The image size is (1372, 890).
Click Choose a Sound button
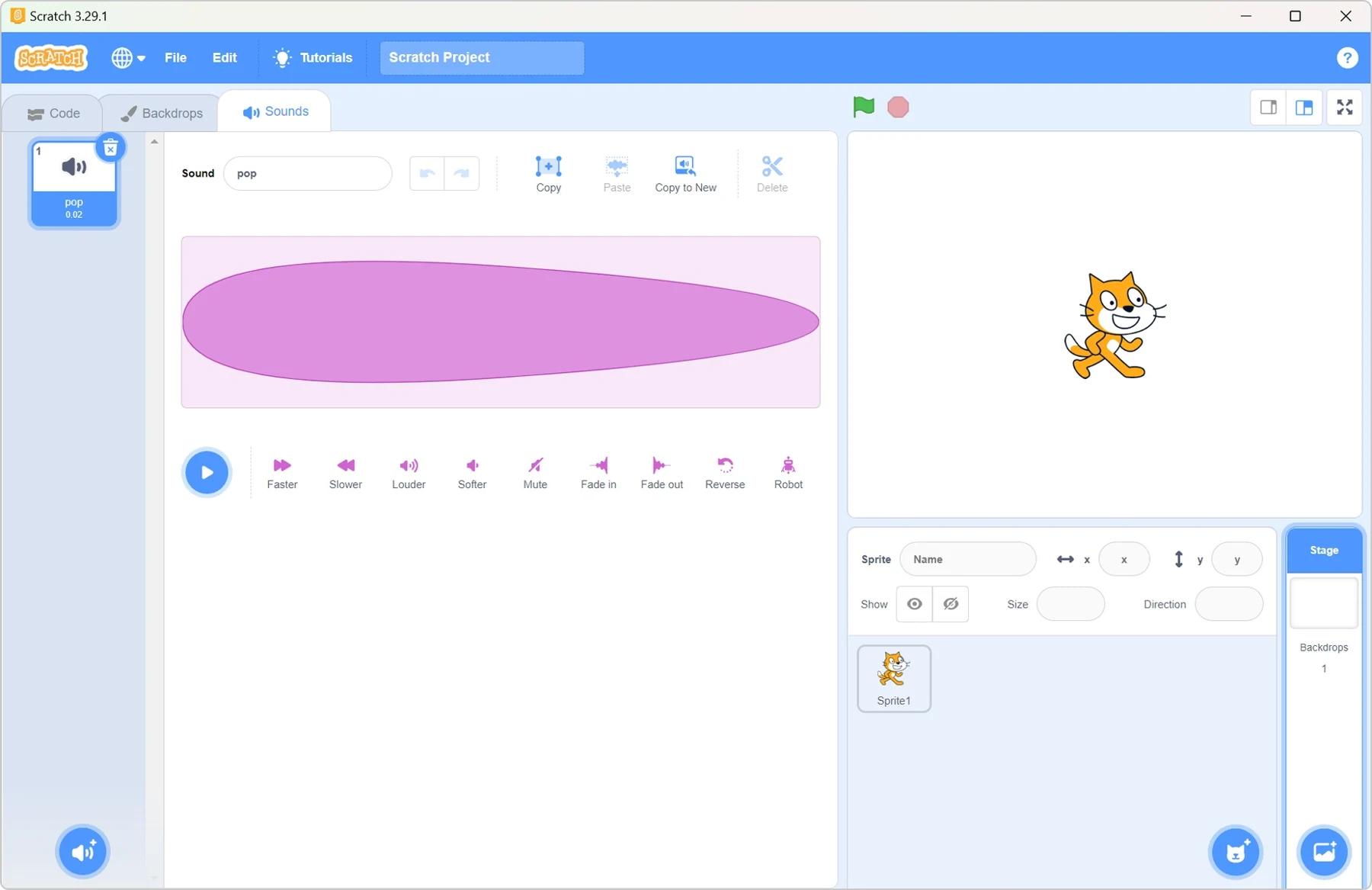coord(83,851)
